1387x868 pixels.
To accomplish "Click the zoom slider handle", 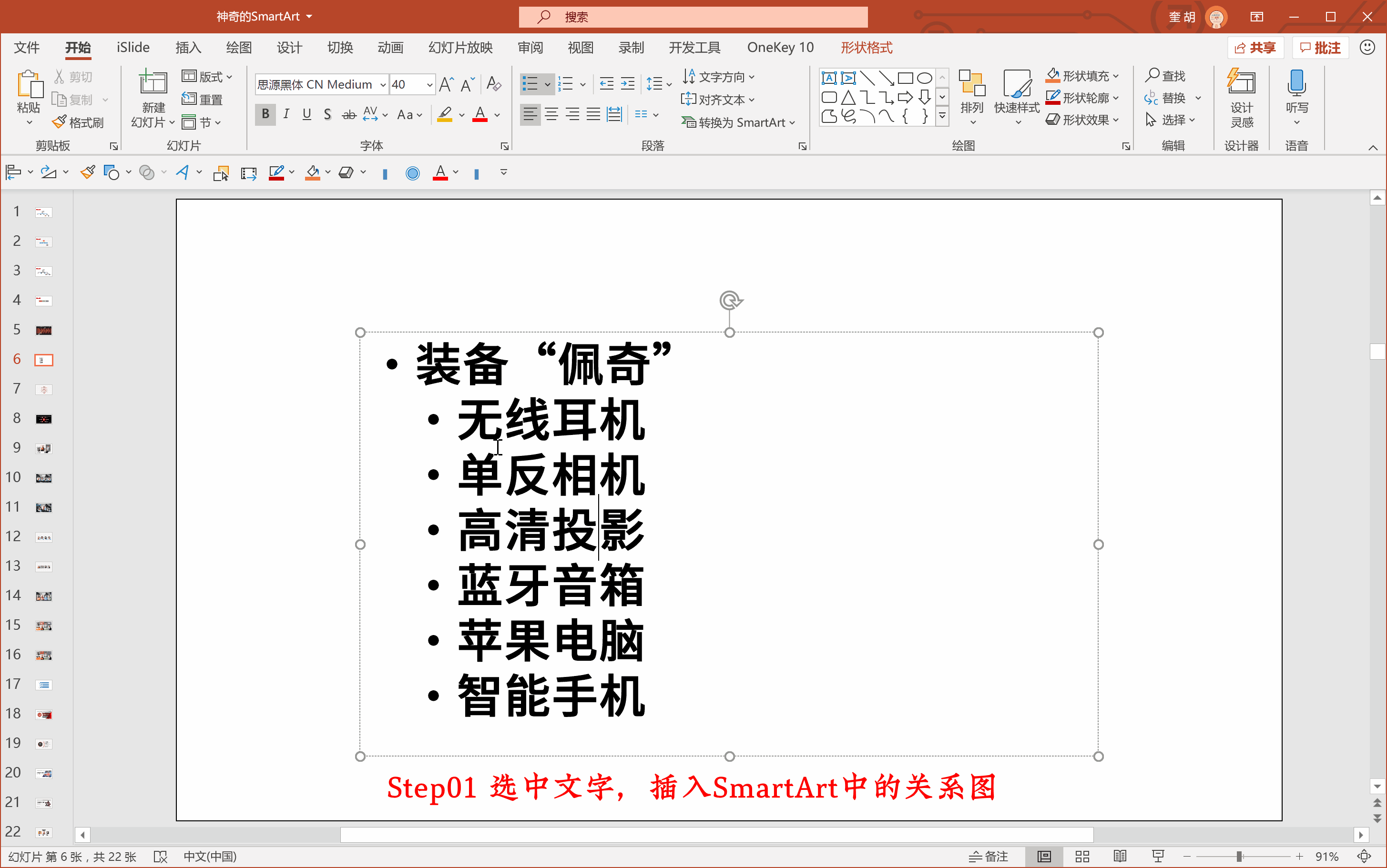I will pyautogui.click(x=1239, y=857).
